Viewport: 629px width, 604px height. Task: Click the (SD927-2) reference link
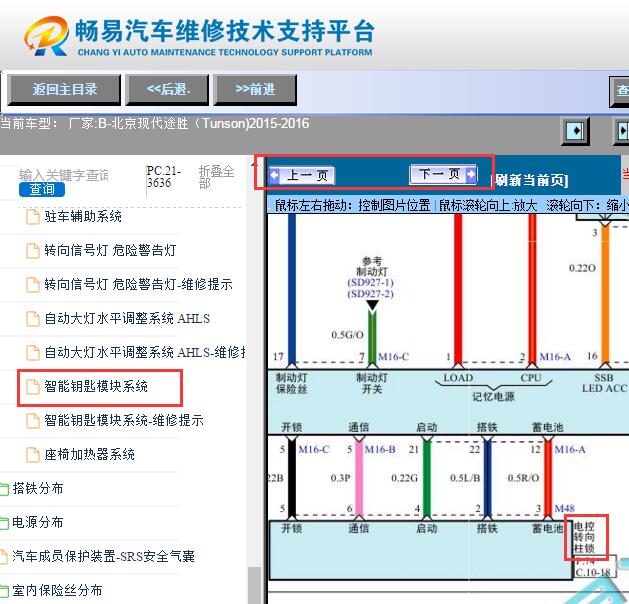(370, 294)
